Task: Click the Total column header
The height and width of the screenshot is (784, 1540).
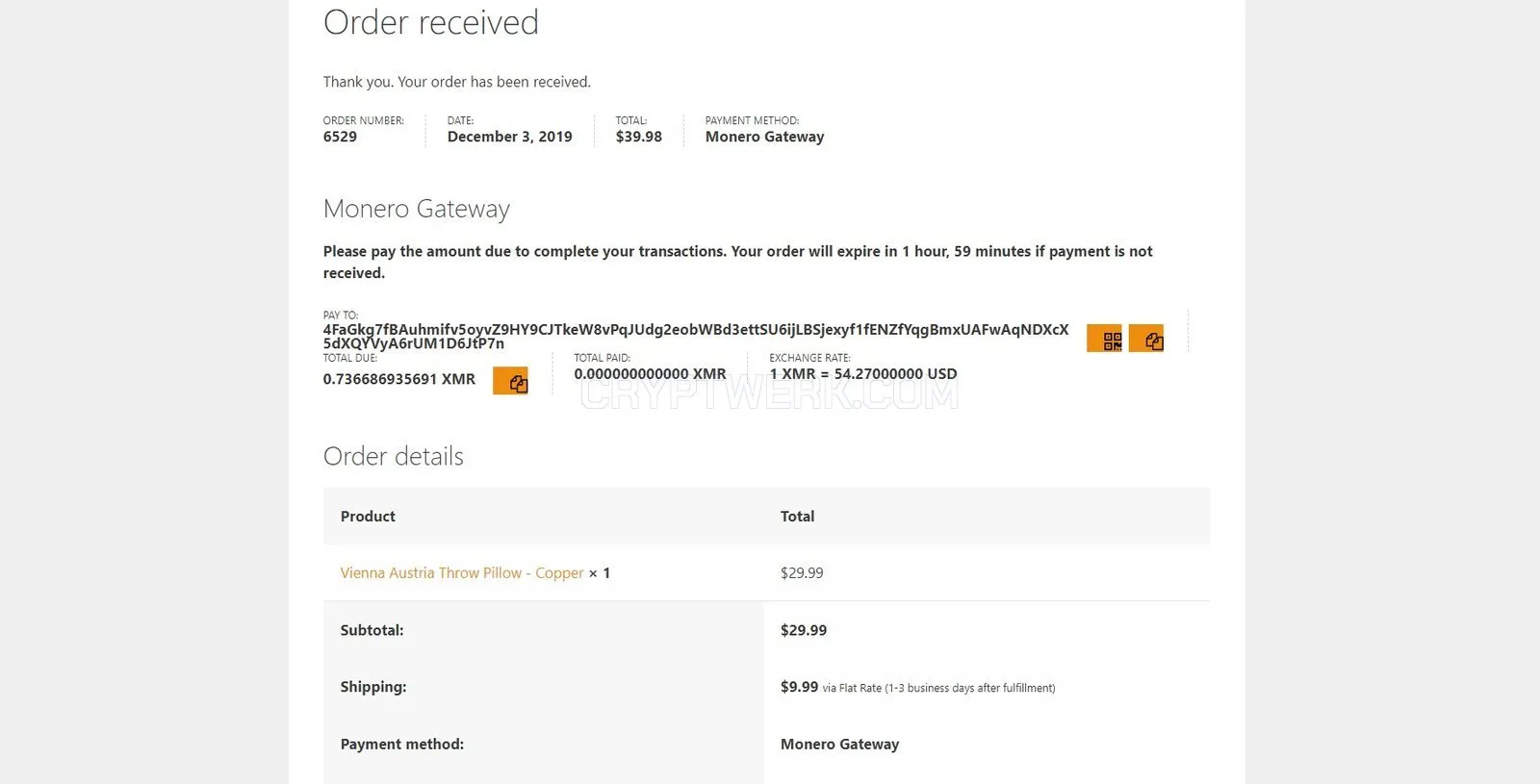Action: [x=797, y=517]
